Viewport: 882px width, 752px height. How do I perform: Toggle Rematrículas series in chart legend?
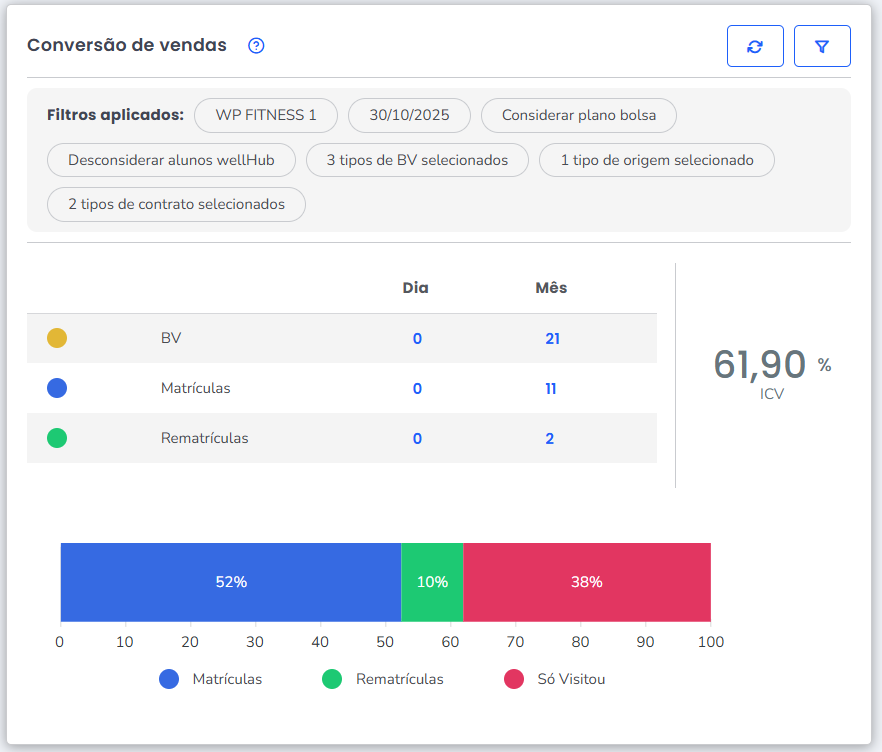click(x=382, y=679)
